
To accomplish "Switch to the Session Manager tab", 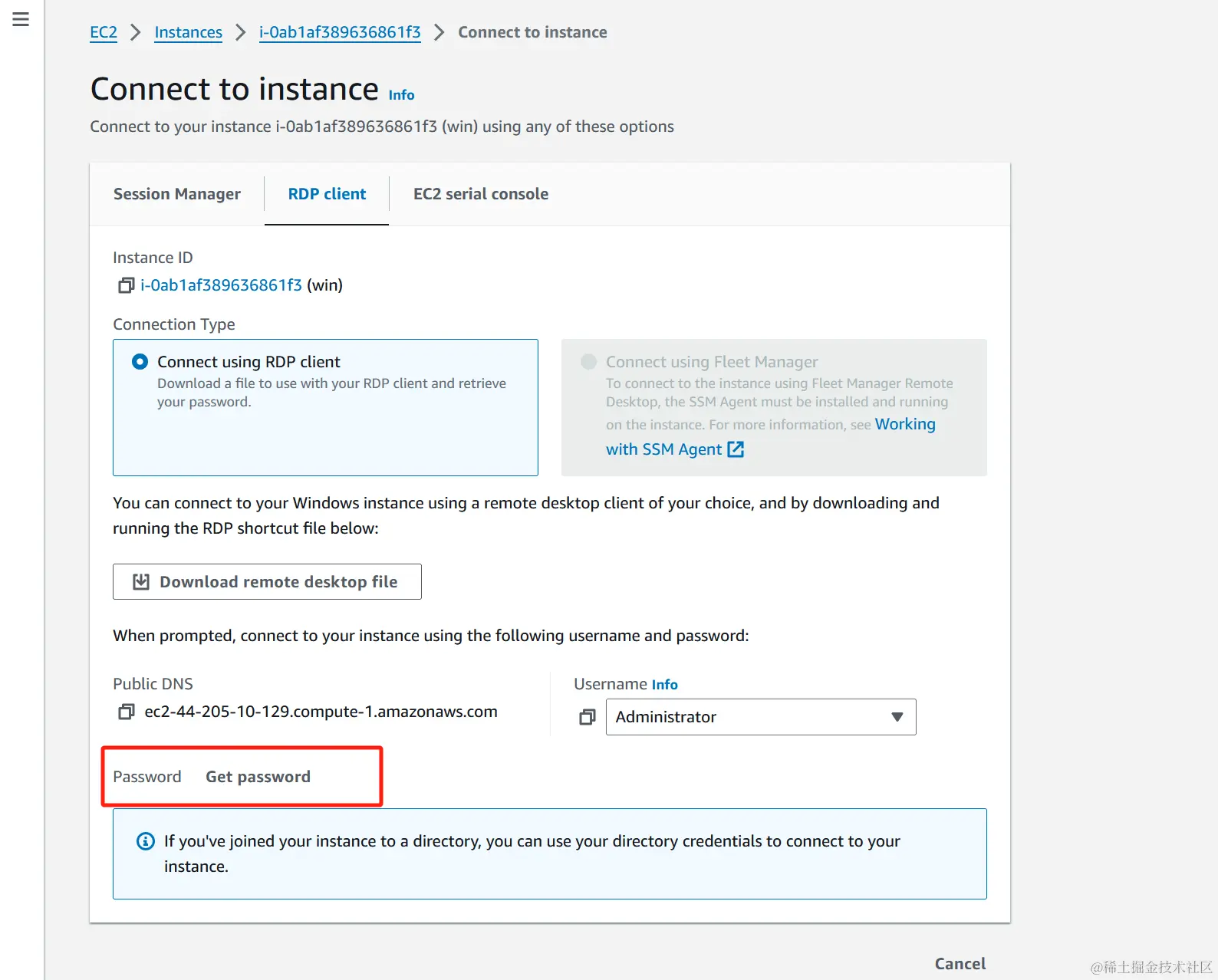I will (x=177, y=194).
